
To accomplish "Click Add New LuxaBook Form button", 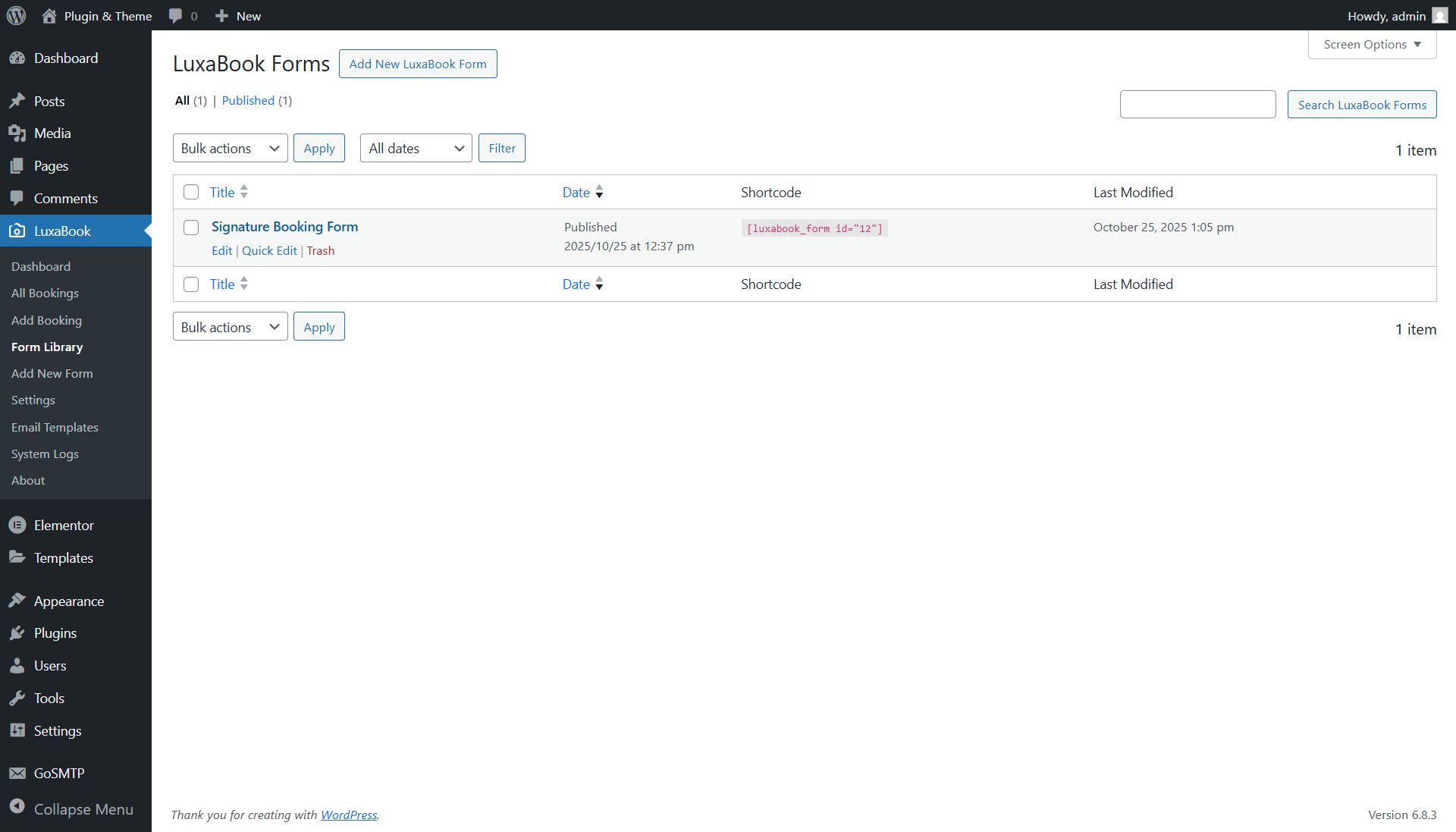I will tap(417, 64).
